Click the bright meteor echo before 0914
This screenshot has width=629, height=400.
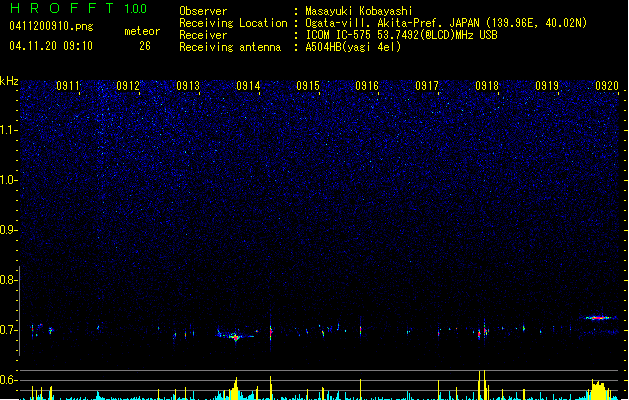coord(236,337)
